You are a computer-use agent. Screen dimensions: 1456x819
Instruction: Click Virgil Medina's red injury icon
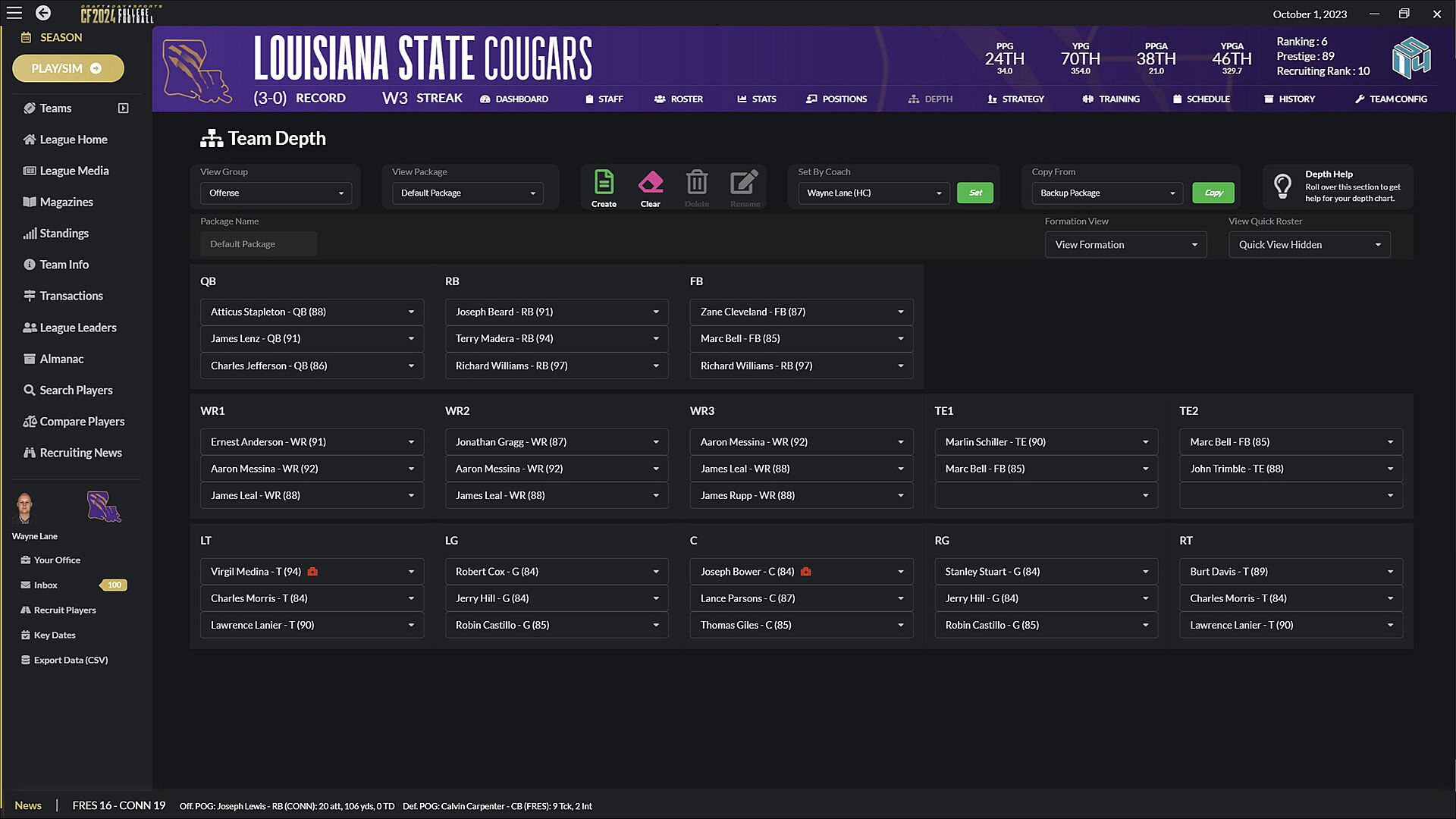pos(312,572)
